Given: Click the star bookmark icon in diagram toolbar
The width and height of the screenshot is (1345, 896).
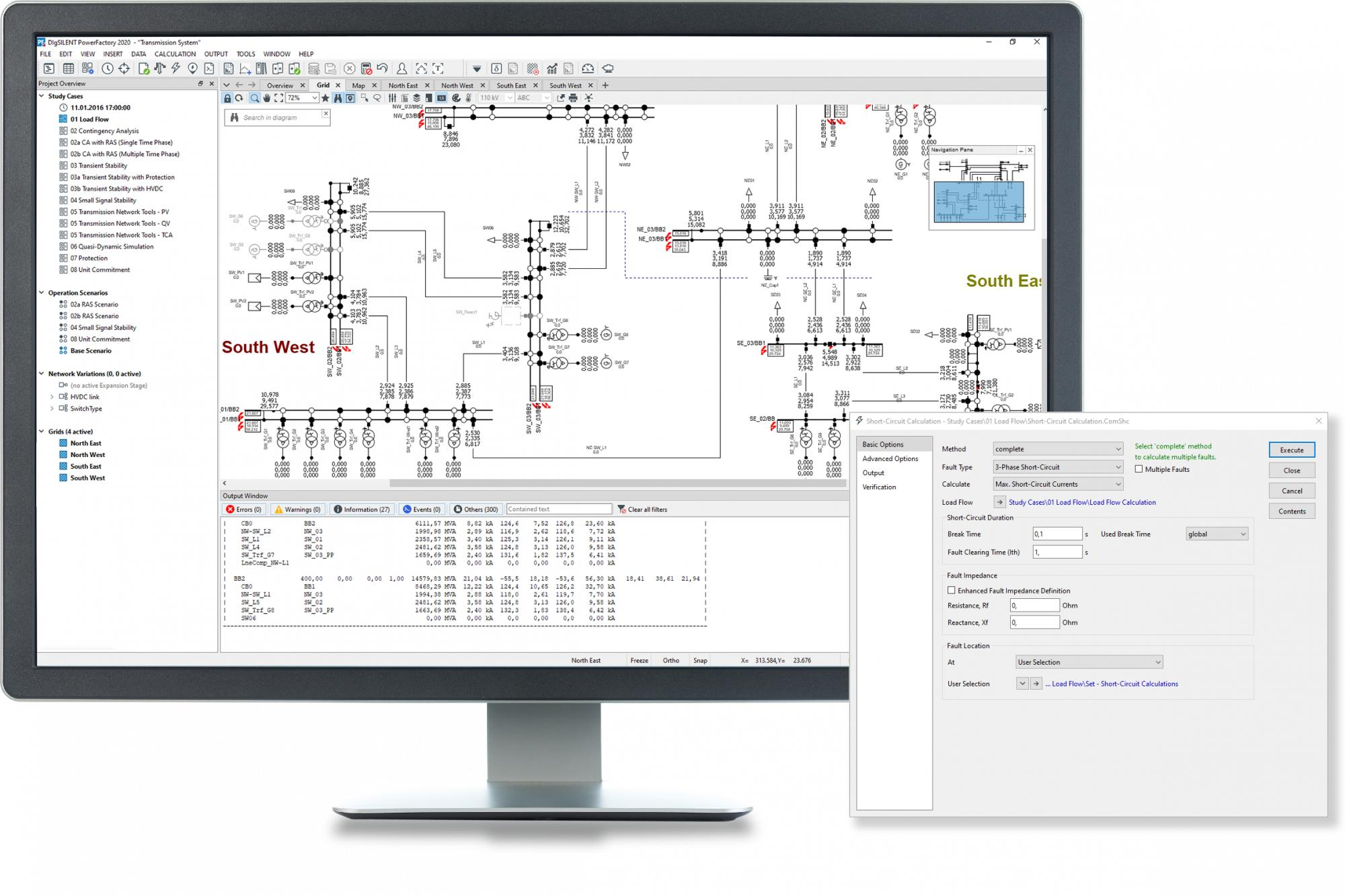Looking at the screenshot, I should [x=325, y=98].
